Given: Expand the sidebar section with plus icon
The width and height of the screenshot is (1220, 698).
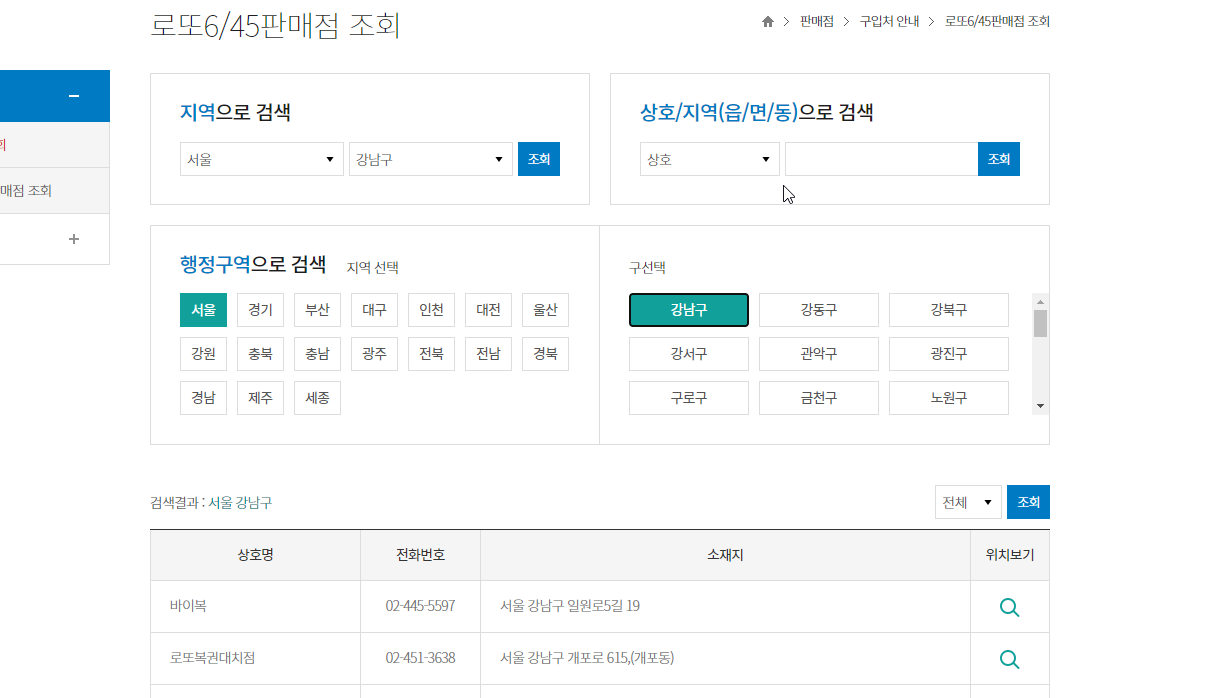Looking at the screenshot, I should tap(73, 239).
